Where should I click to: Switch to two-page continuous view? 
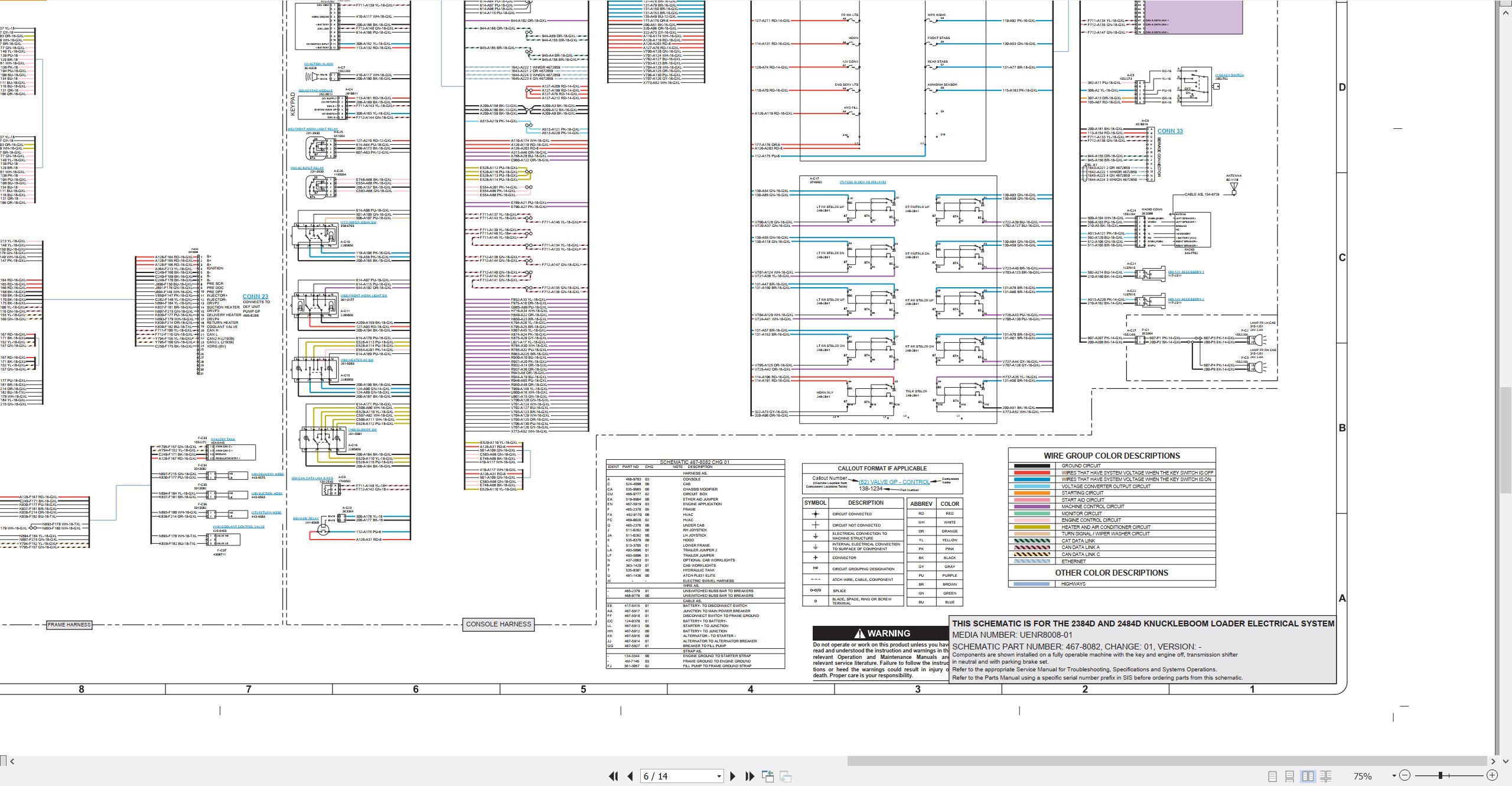click(x=1325, y=776)
